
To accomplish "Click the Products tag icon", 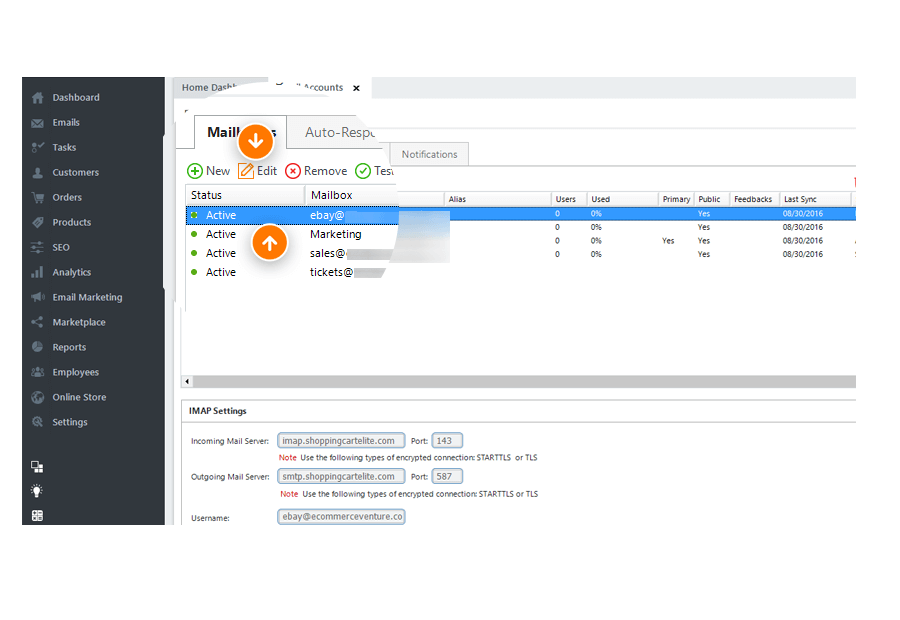I will (37, 222).
